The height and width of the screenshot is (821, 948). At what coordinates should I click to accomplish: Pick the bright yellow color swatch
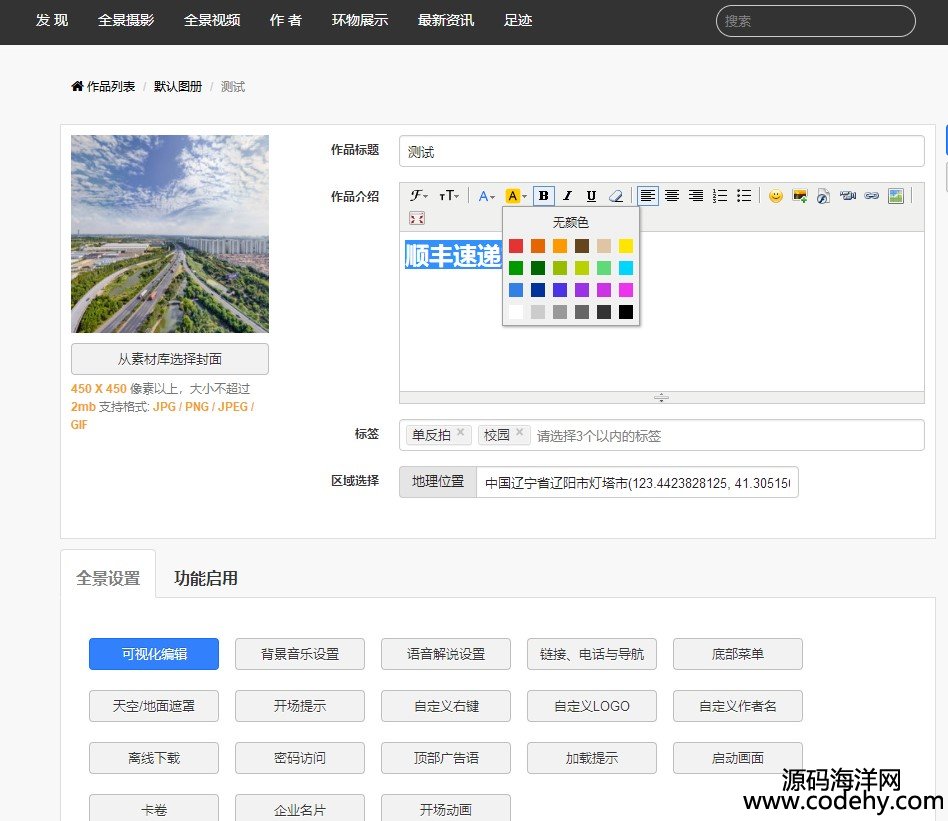[626, 245]
